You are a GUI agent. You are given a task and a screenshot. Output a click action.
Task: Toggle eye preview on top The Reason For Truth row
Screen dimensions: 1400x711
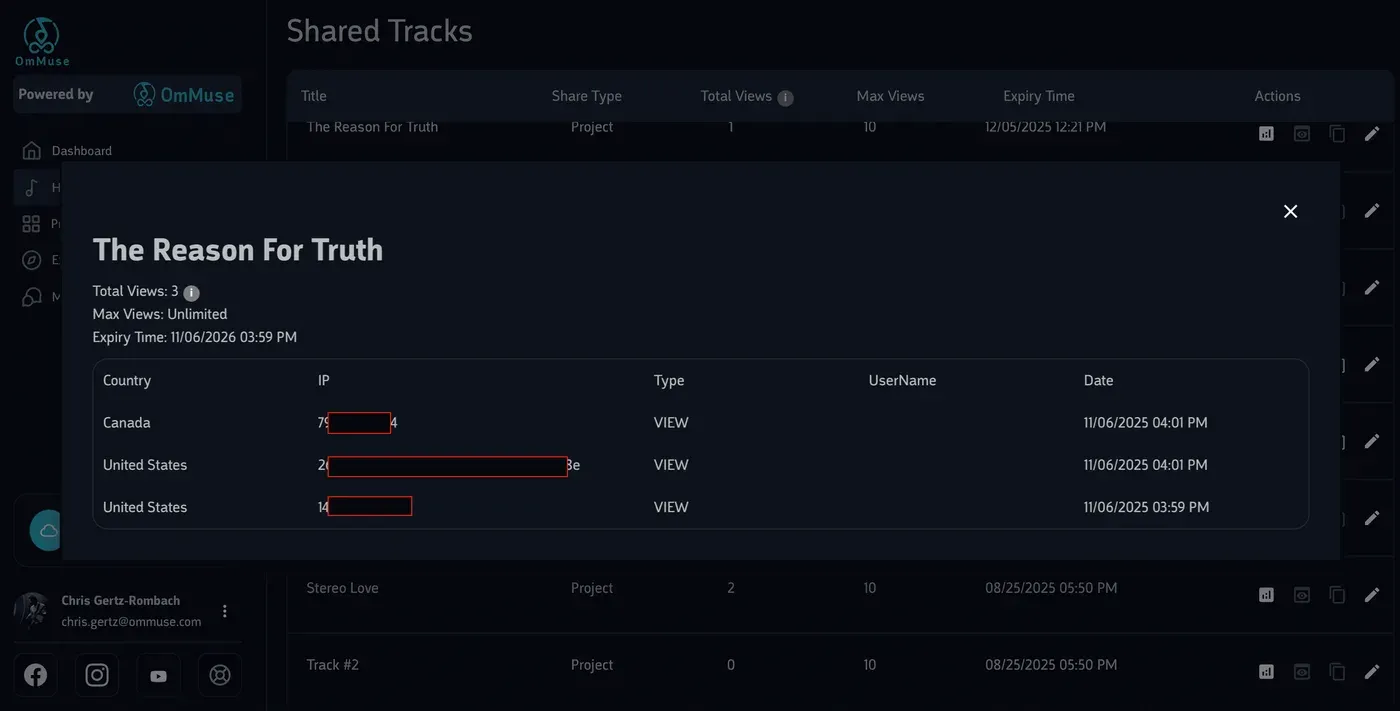[x=1302, y=133]
